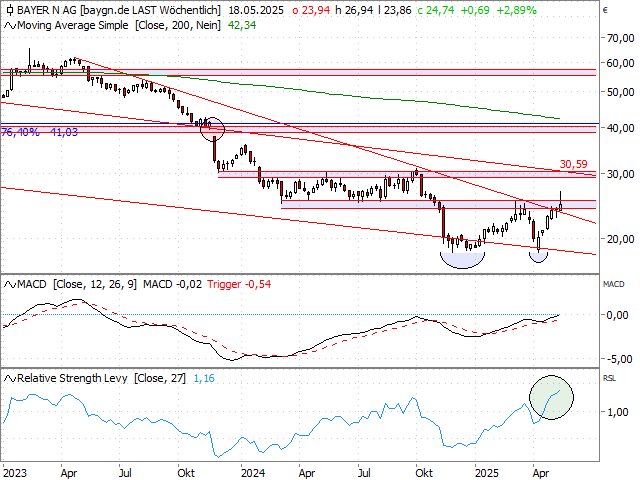Image resolution: width=640 pixels, height=480 pixels.
Task: Click the wave icon before Relative Strength Levy
Action: 10,379
